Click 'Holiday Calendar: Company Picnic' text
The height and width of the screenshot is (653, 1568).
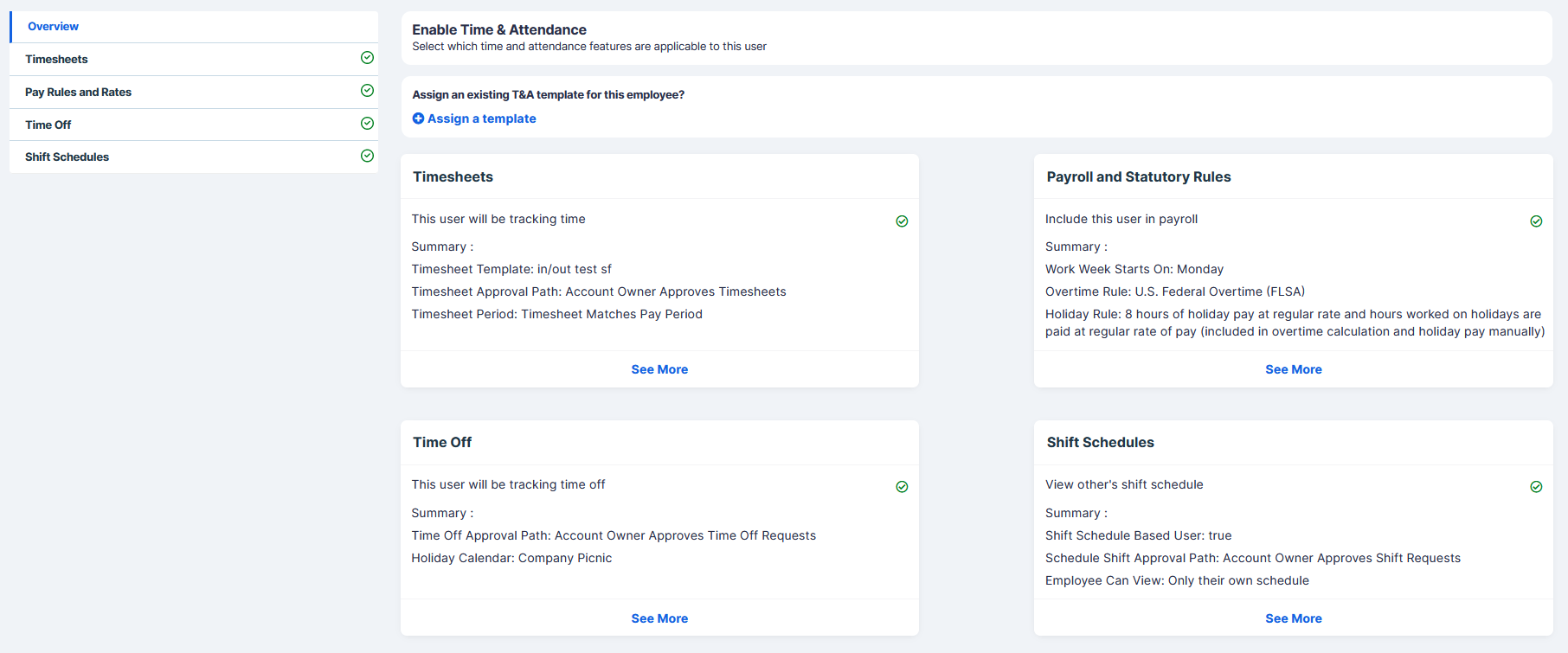[511, 558]
